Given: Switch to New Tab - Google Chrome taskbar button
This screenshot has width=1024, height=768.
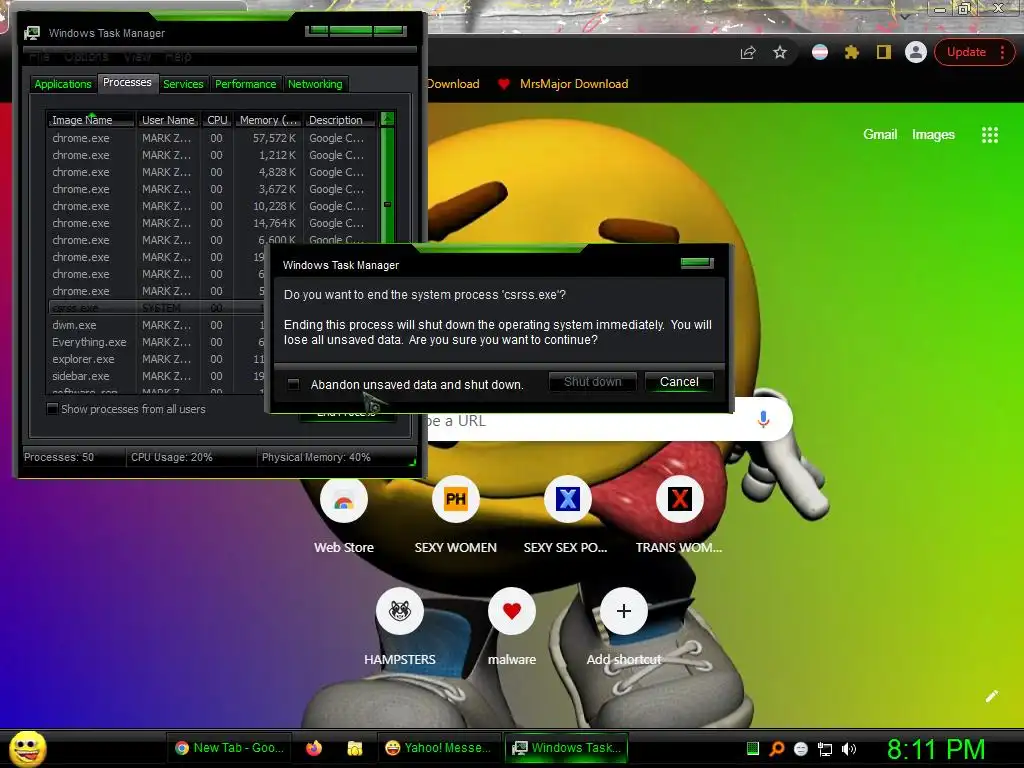Looking at the screenshot, I should point(229,748).
